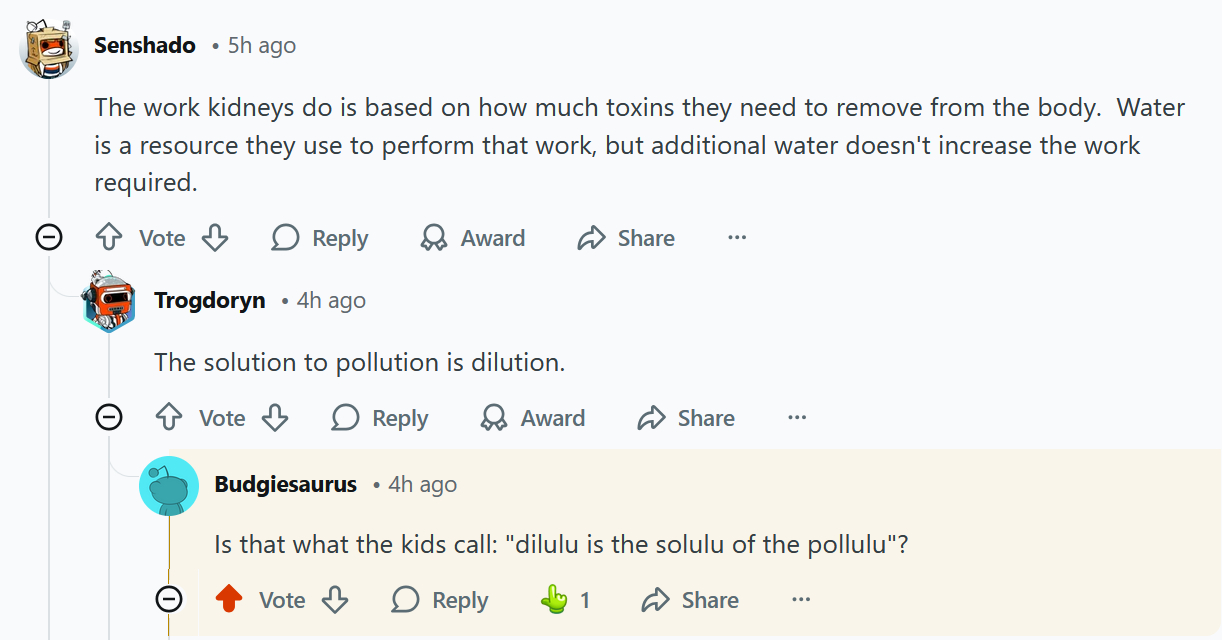The width and height of the screenshot is (1222, 640).
Task: Remove upvote on Budgiesaurus's comment
Action: tap(230, 600)
